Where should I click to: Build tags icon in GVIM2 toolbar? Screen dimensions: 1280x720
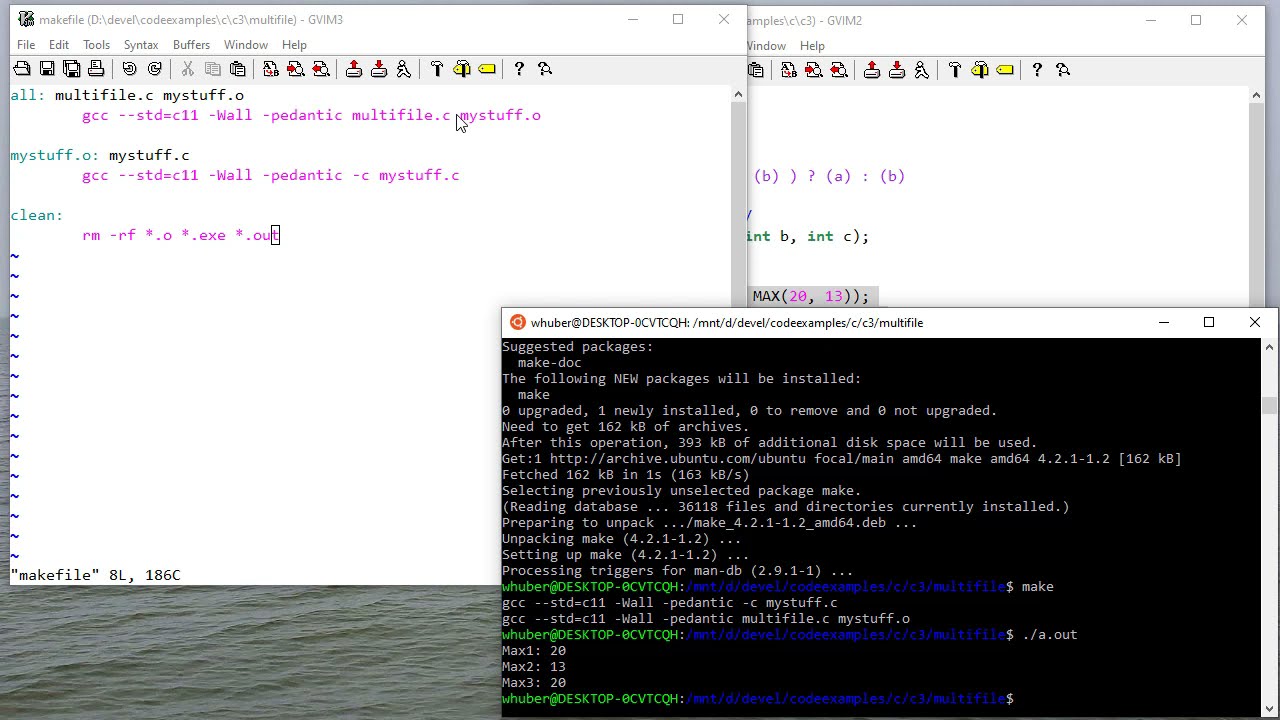tap(980, 70)
